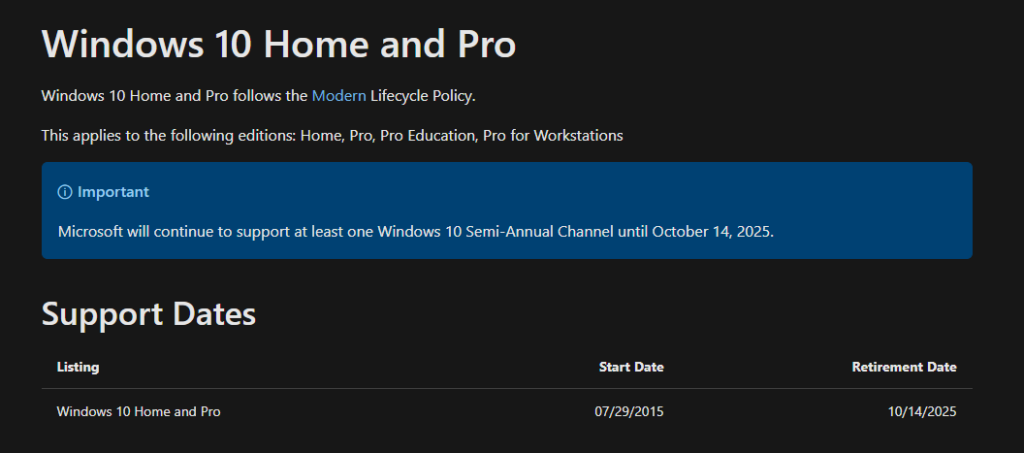Select the Listing column header
This screenshot has height=453, width=1024.
coord(78,367)
